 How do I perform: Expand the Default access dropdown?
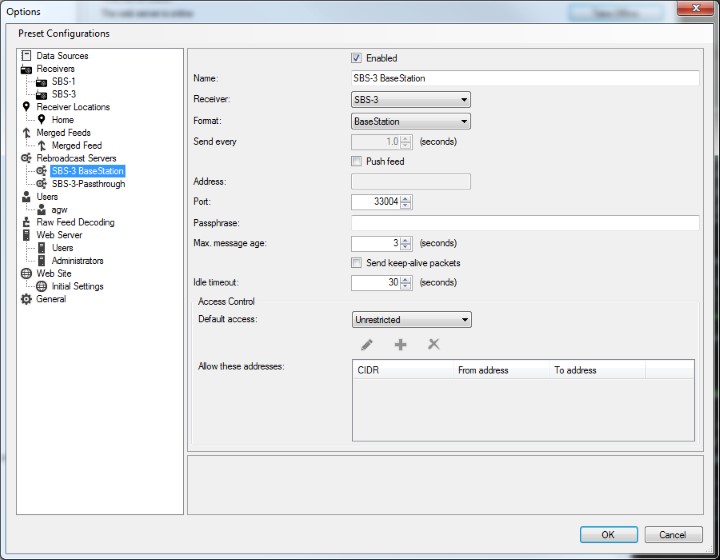pos(411,320)
